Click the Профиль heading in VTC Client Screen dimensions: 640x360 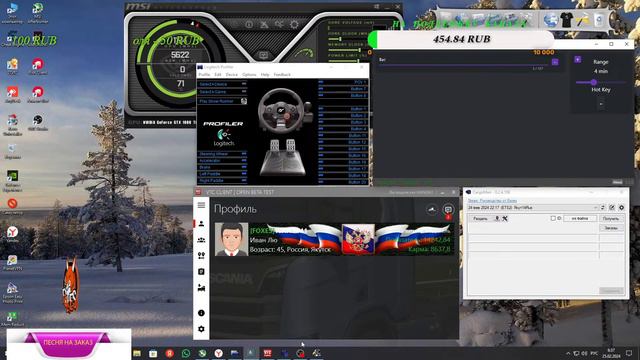235,209
